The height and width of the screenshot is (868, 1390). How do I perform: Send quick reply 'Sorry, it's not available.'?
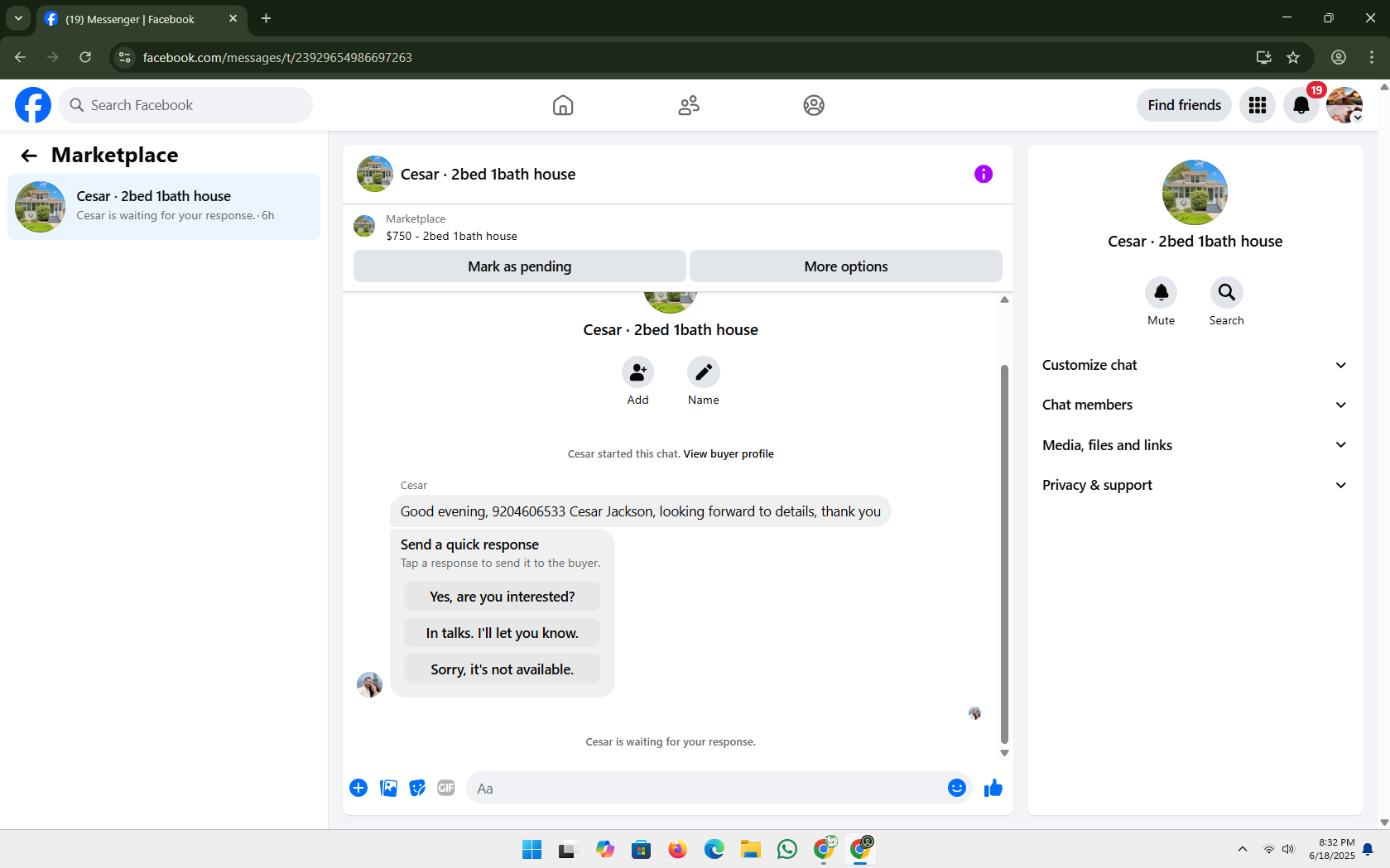(502, 669)
